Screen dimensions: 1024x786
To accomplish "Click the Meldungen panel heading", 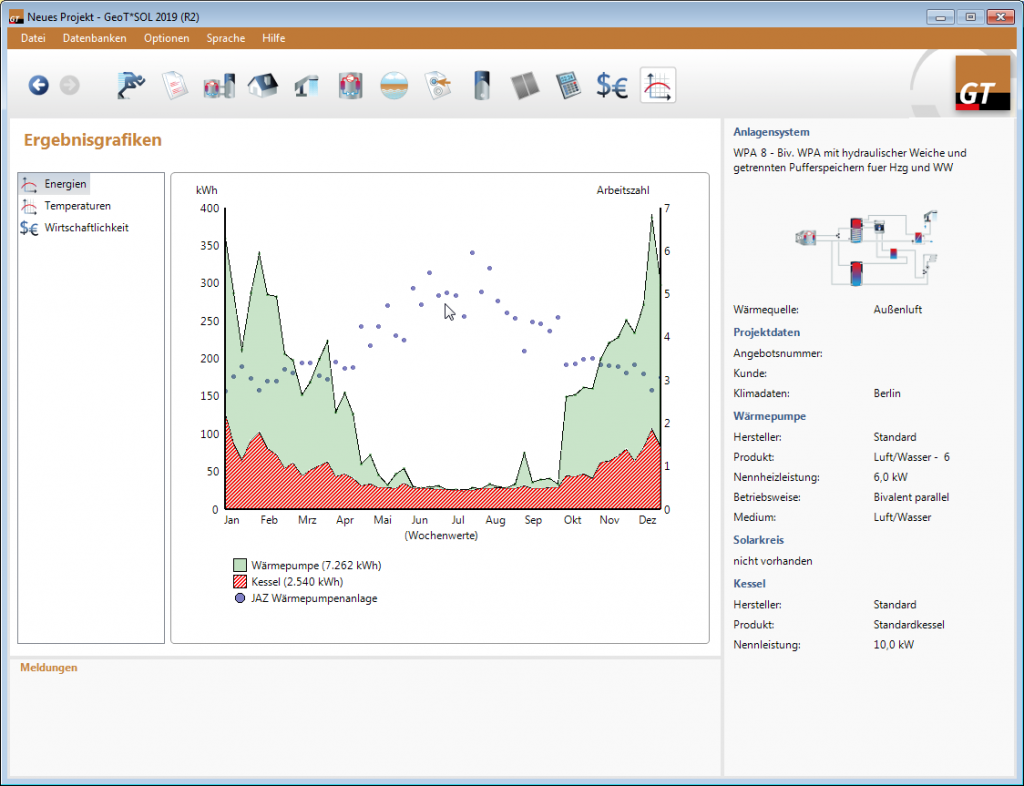I will [x=49, y=667].
